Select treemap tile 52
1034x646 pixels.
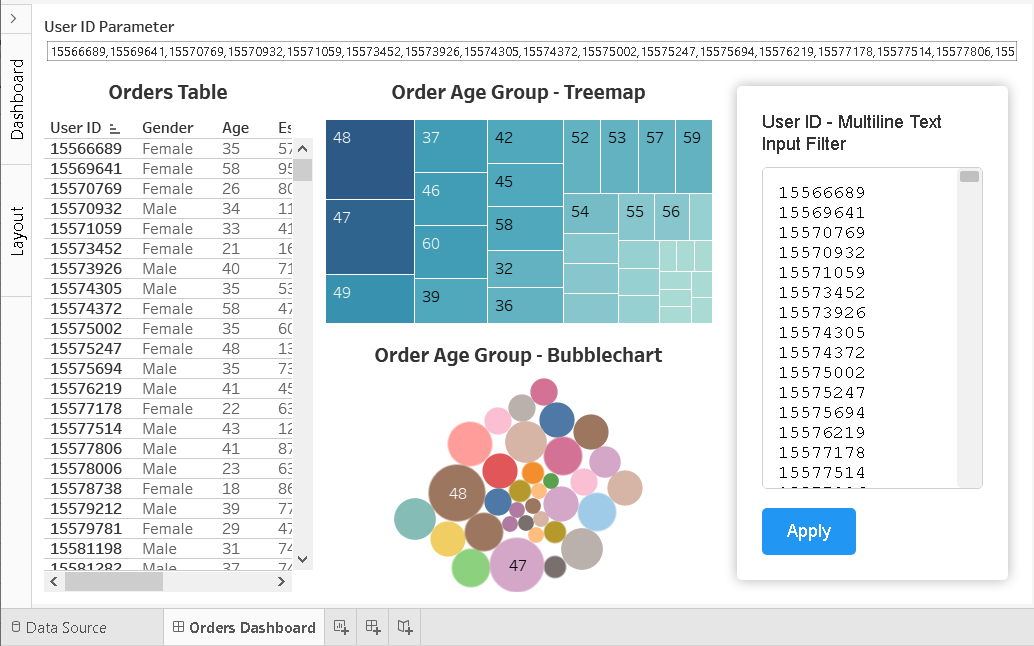pyautogui.click(x=582, y=156)
